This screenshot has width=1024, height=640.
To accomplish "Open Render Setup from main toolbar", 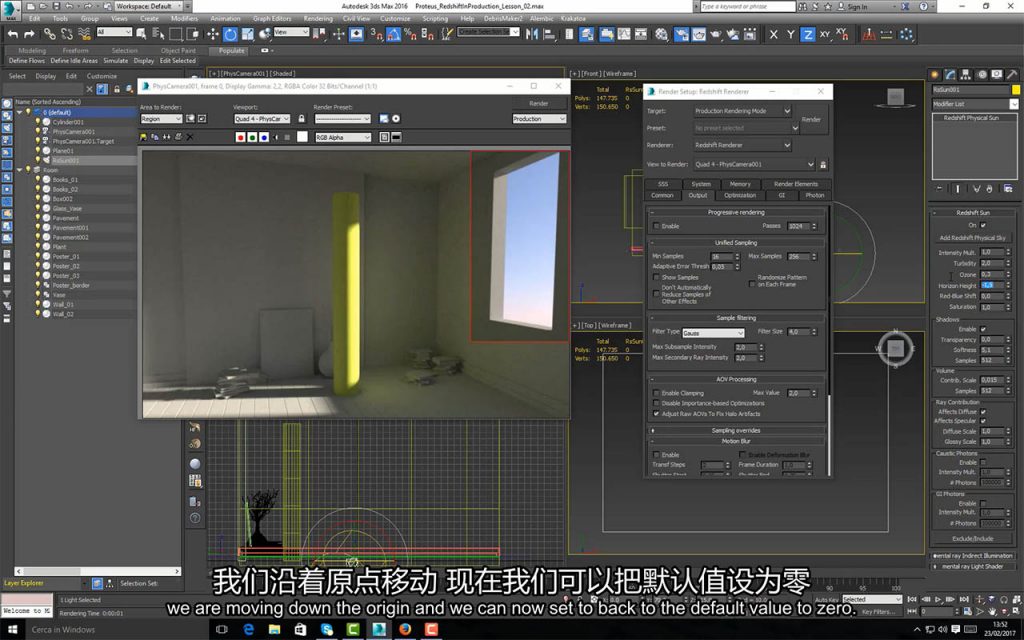I will click(x=680, y=34).
